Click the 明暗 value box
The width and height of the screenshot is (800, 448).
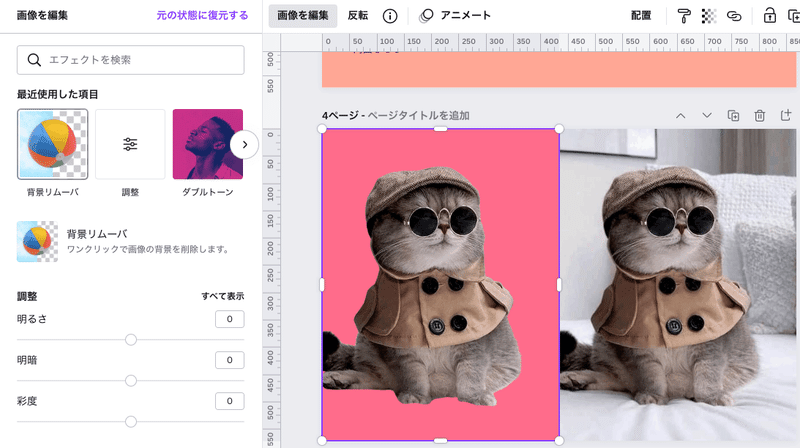click(x=230, y=360)
